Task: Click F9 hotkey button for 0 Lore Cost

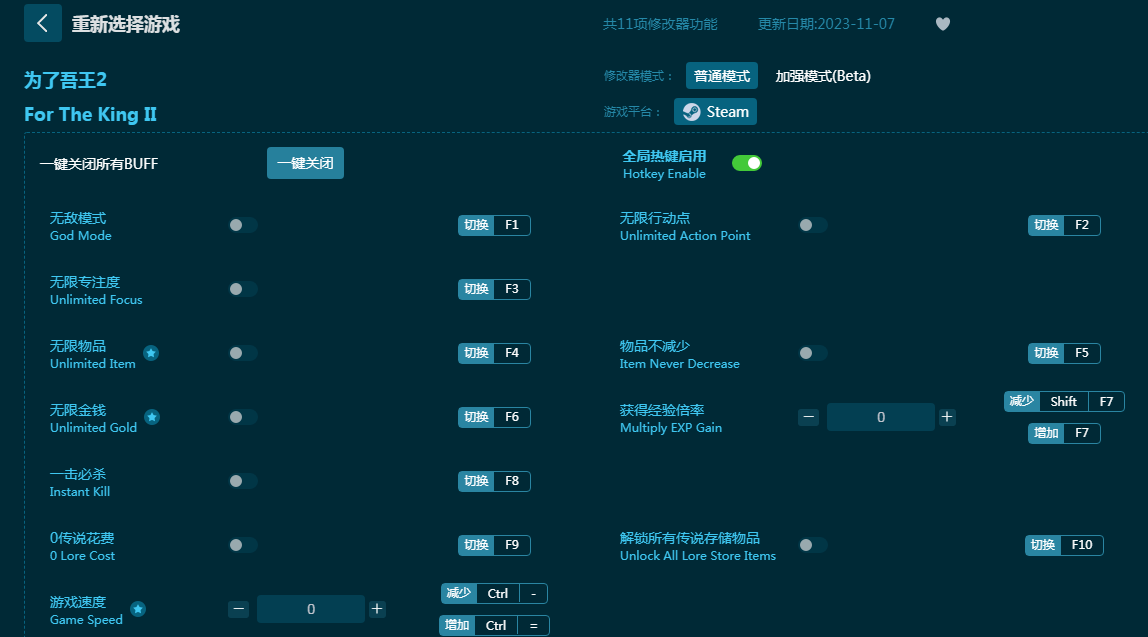Action: point(494,545)
